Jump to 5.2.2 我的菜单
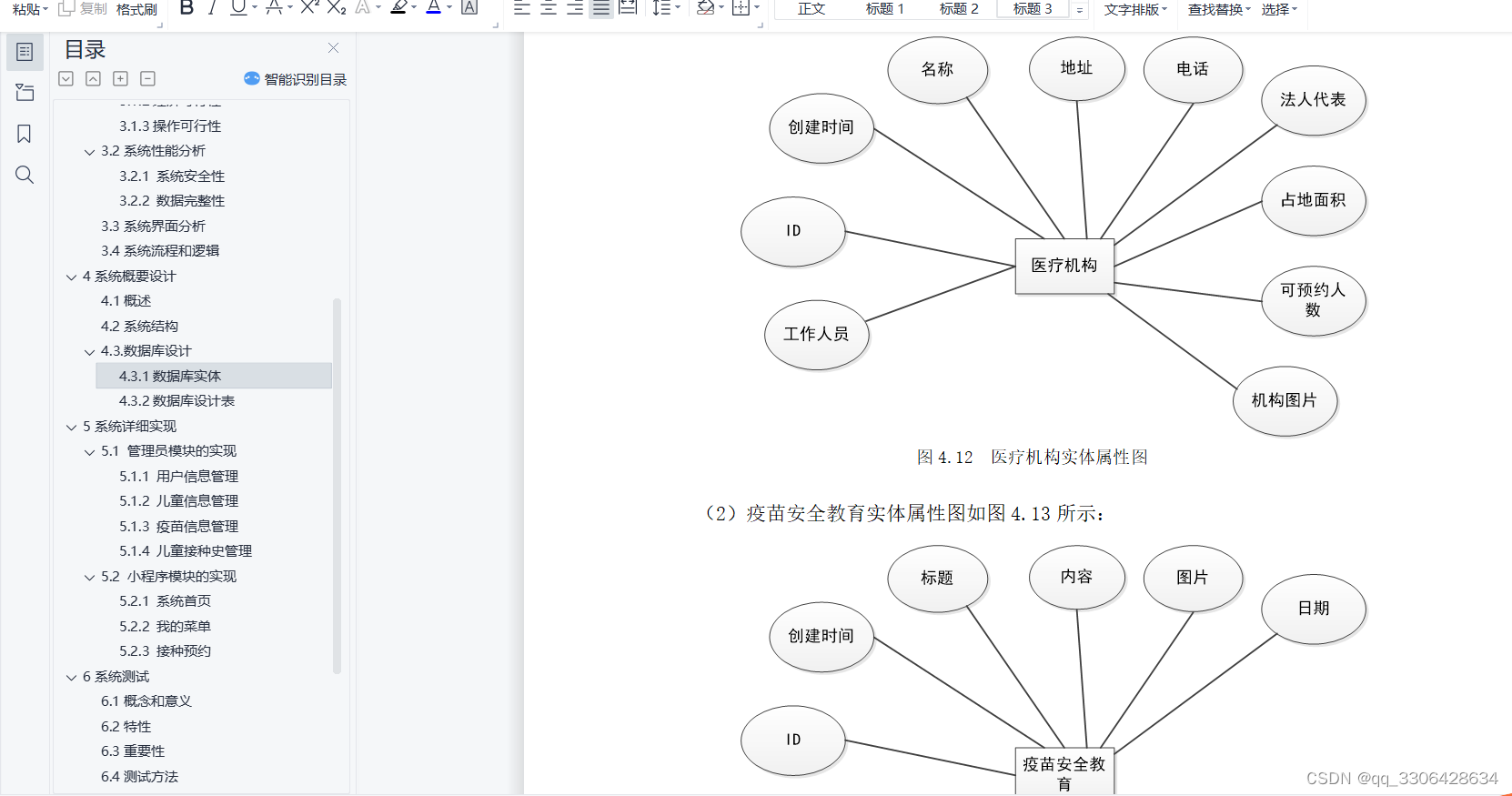The image size is (1512, 796). (x=165, y=626)
